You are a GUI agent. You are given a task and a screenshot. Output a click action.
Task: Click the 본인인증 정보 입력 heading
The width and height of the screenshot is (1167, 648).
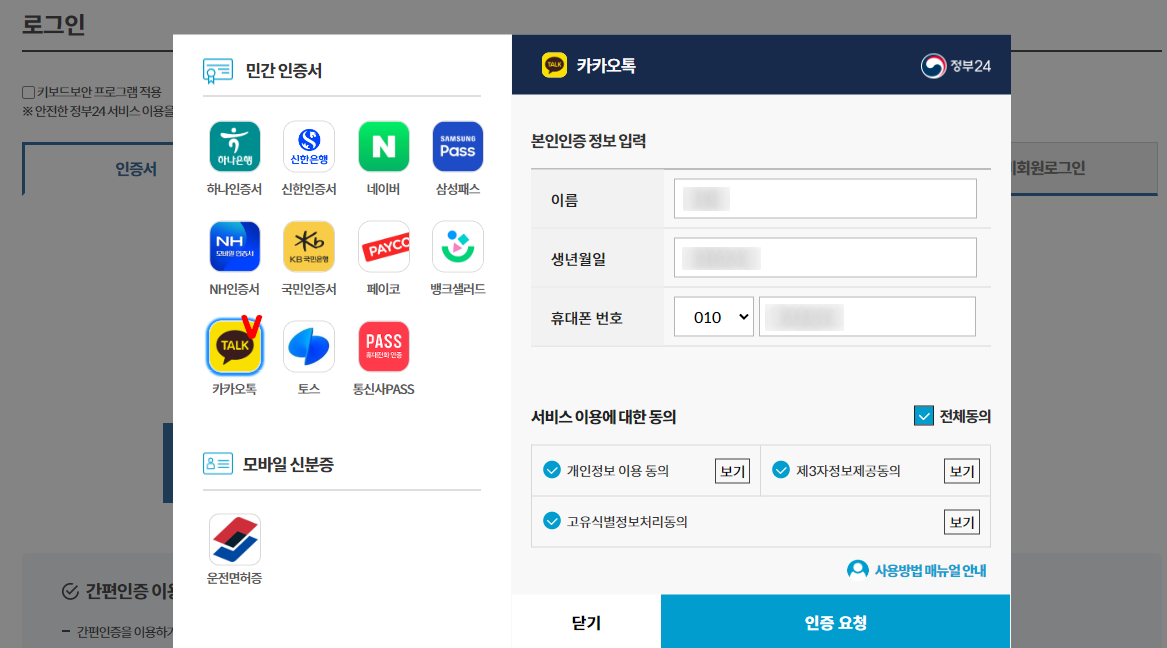pos(588,141)
